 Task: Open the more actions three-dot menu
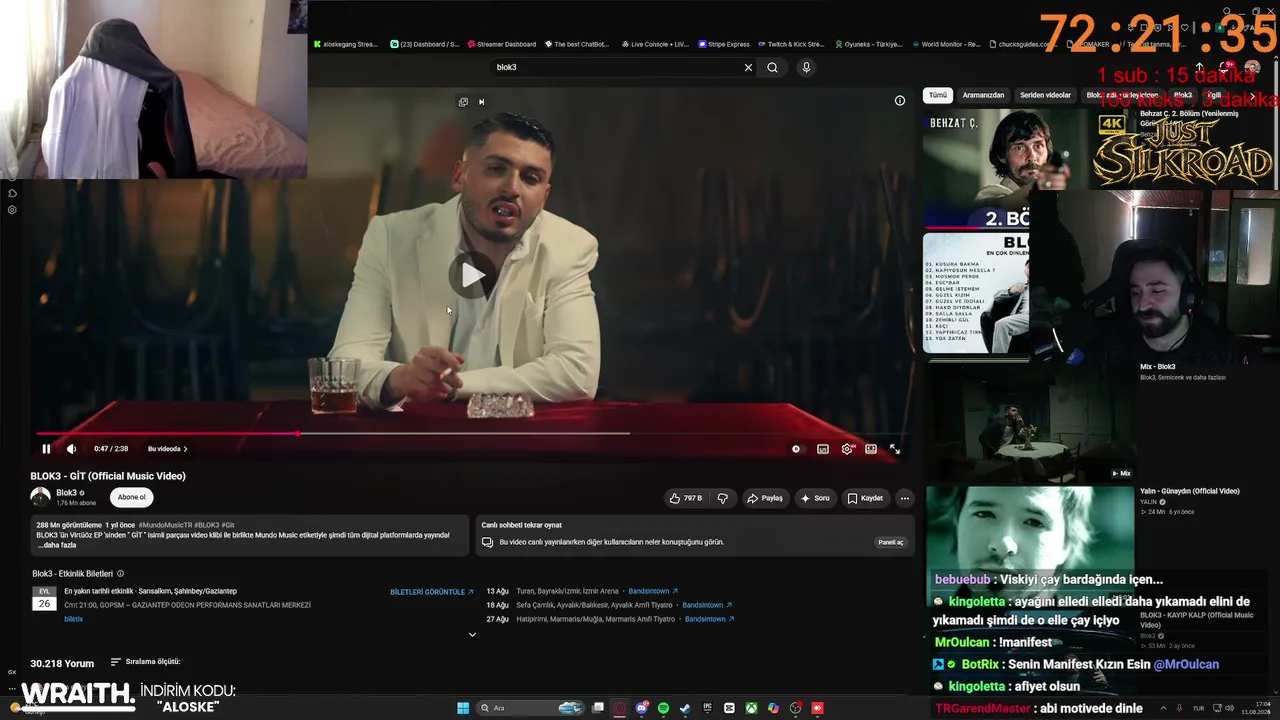(x=905, y=498)
